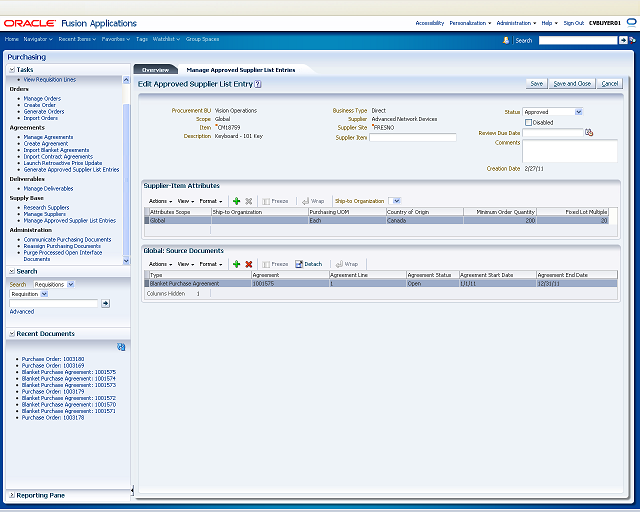Open the Tags link in navigation bar
640x512 pixels.
[x=142, y=39]
